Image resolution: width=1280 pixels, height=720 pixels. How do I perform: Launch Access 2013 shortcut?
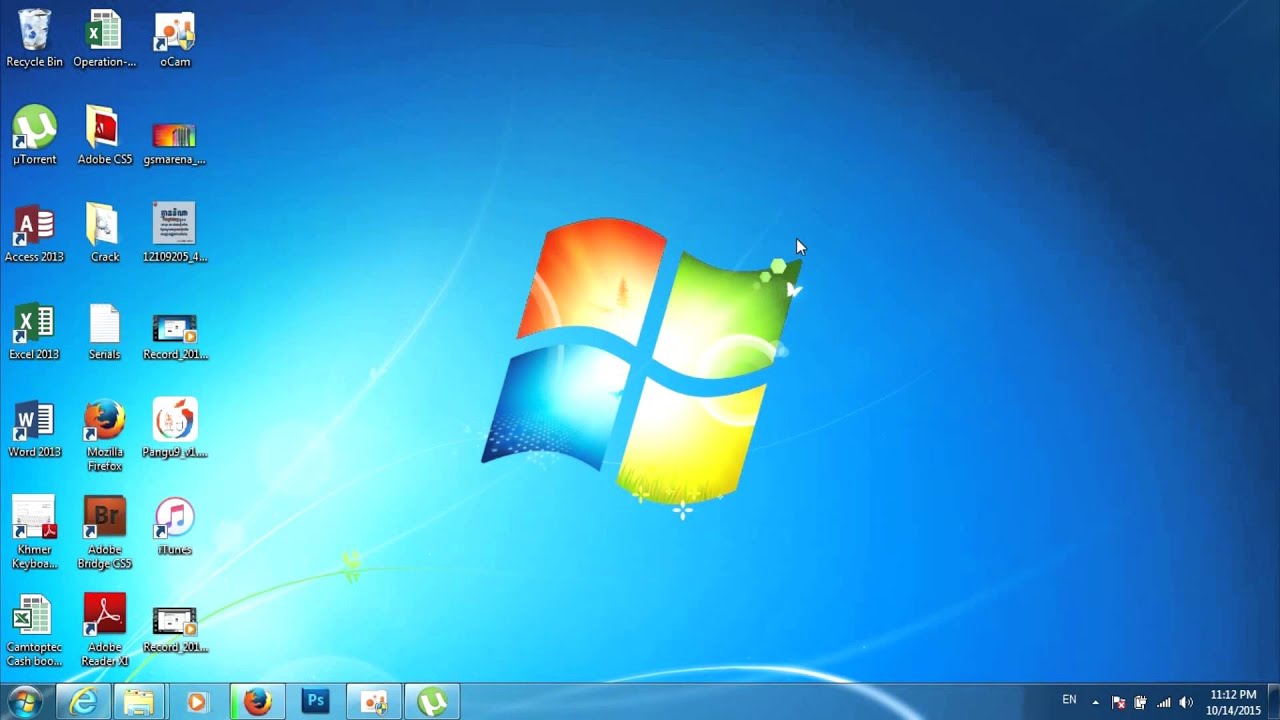34,233
